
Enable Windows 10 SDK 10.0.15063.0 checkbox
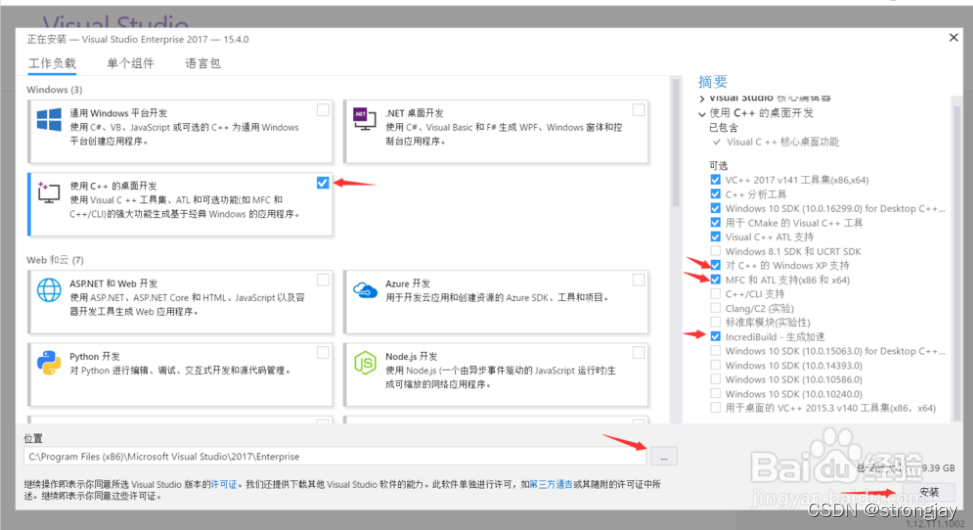pyautogui.click(x=715, y=351)
